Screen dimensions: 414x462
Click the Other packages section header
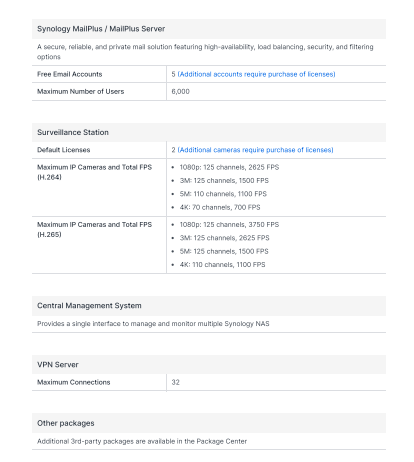point(66,423)
